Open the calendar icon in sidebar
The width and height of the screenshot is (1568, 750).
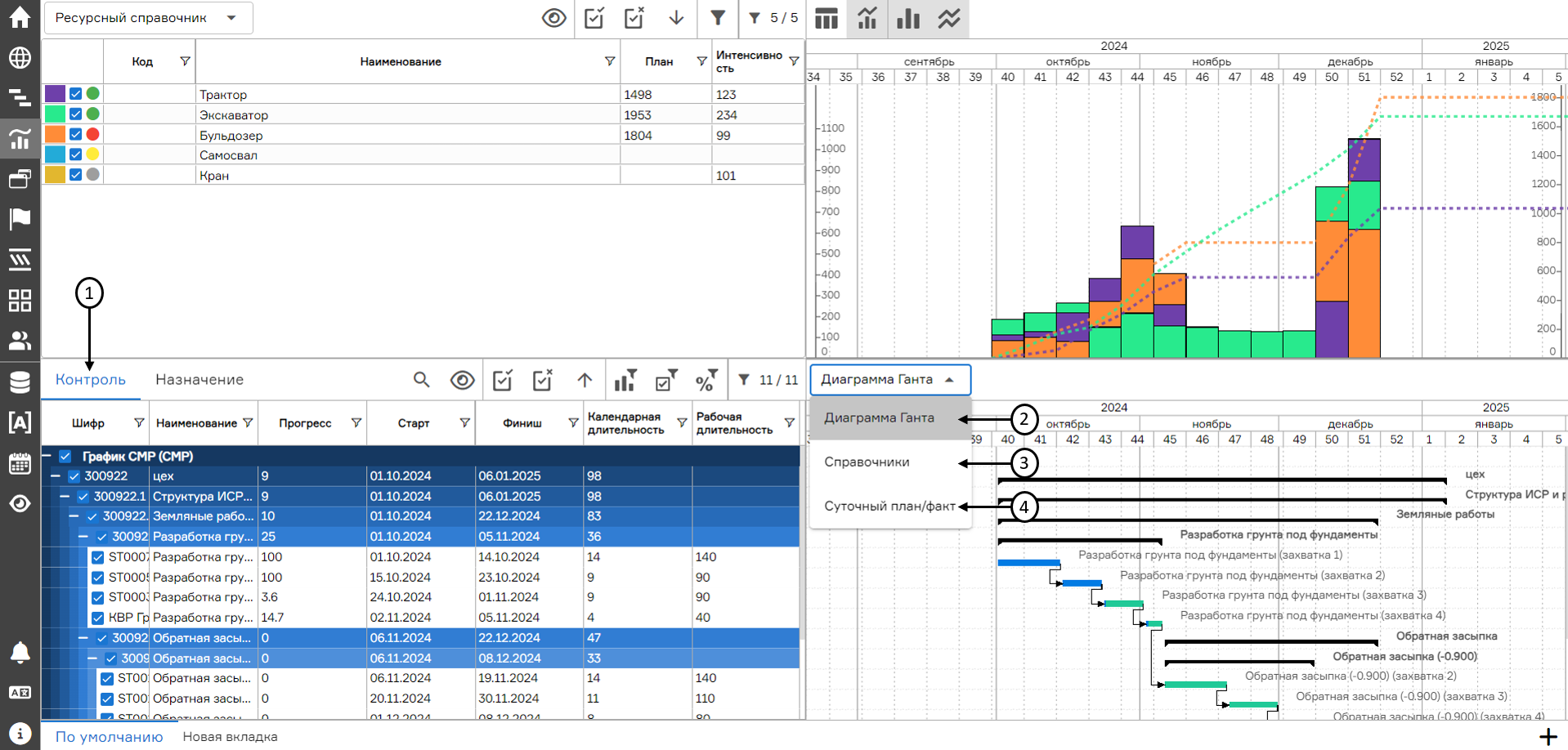click(x=20, y=463)
